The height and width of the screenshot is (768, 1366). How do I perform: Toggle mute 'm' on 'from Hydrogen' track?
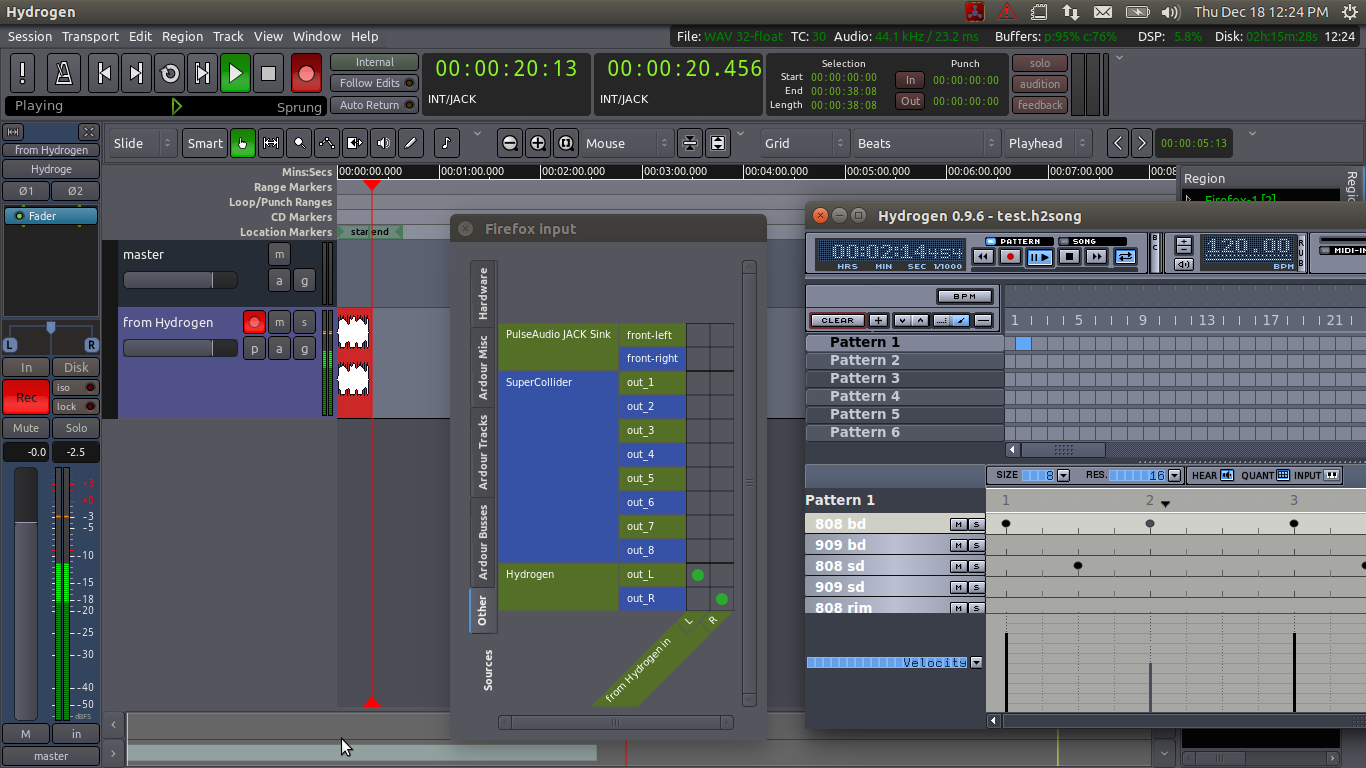[279, 322]
